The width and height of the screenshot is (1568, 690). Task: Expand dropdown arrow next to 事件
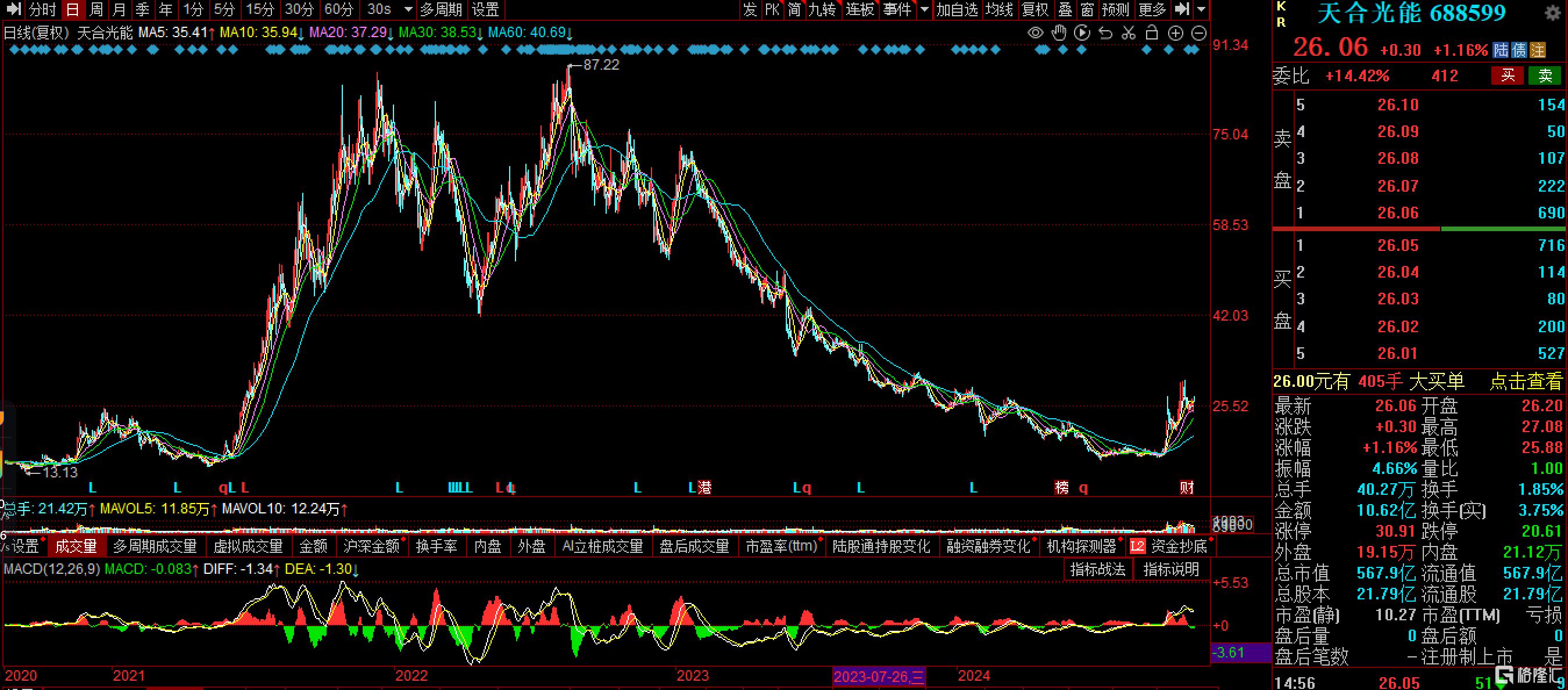point(924,9)
